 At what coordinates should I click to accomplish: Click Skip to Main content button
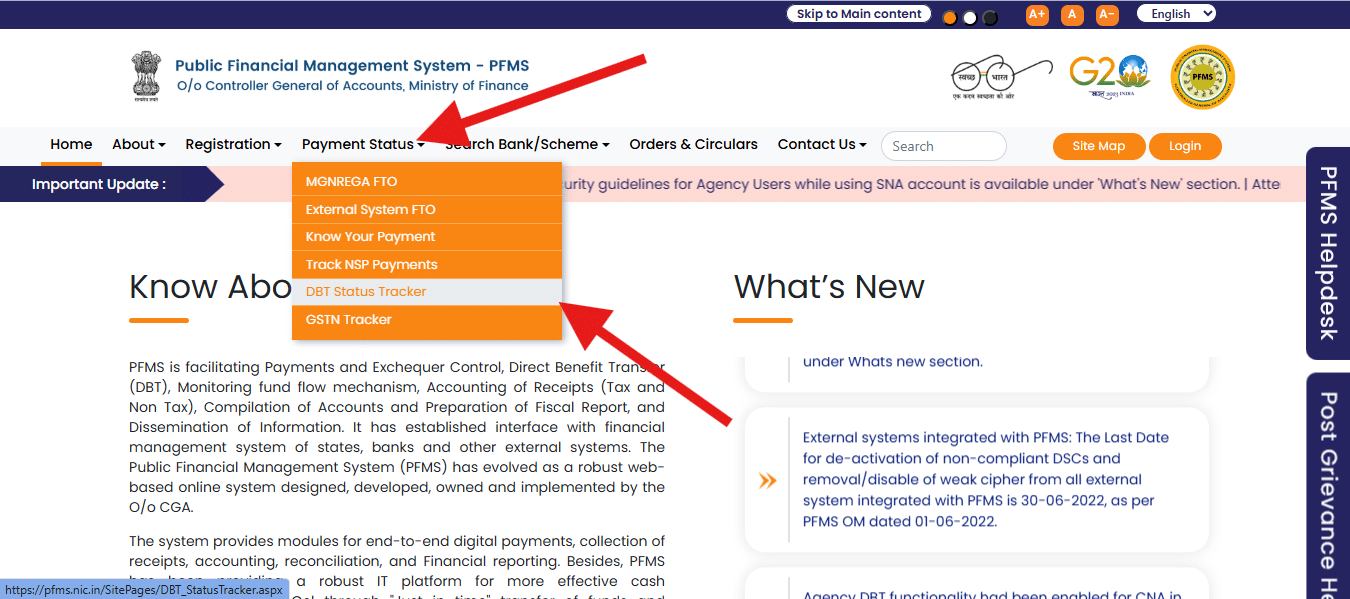point(859,14)
